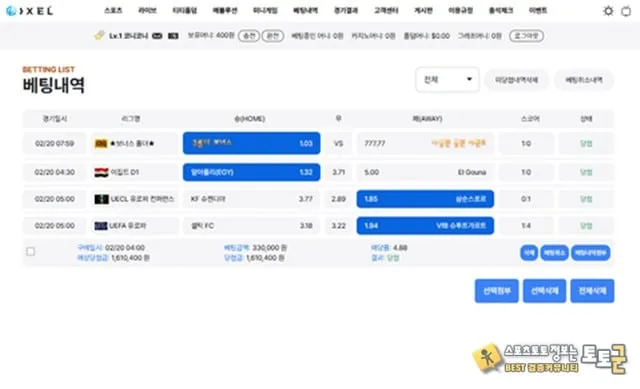The image size is (640, 389).
Task: Open the 라이브 menu
Action: tap(147, 11)
